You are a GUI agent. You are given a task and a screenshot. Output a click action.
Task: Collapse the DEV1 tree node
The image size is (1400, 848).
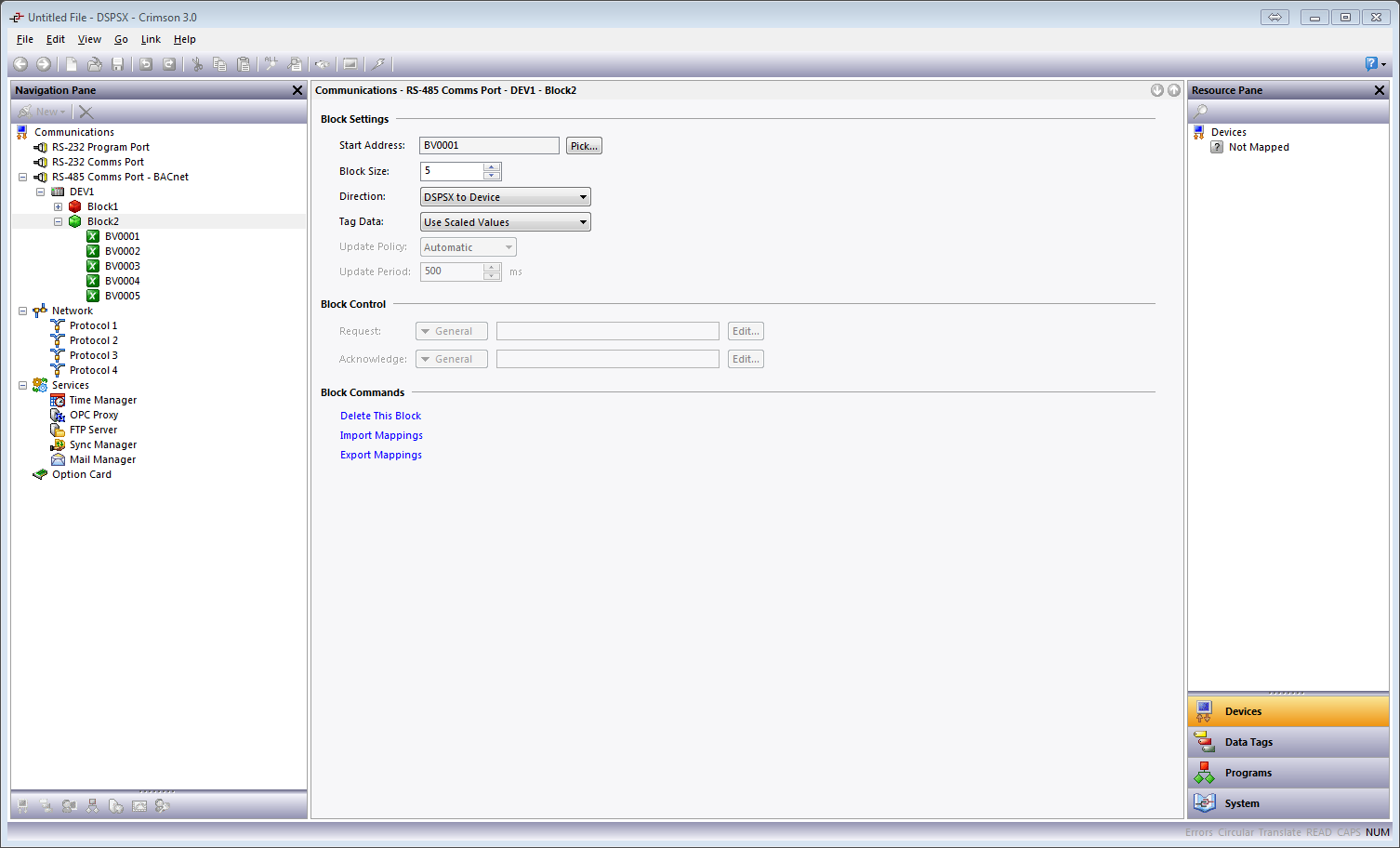pos(41,192)
